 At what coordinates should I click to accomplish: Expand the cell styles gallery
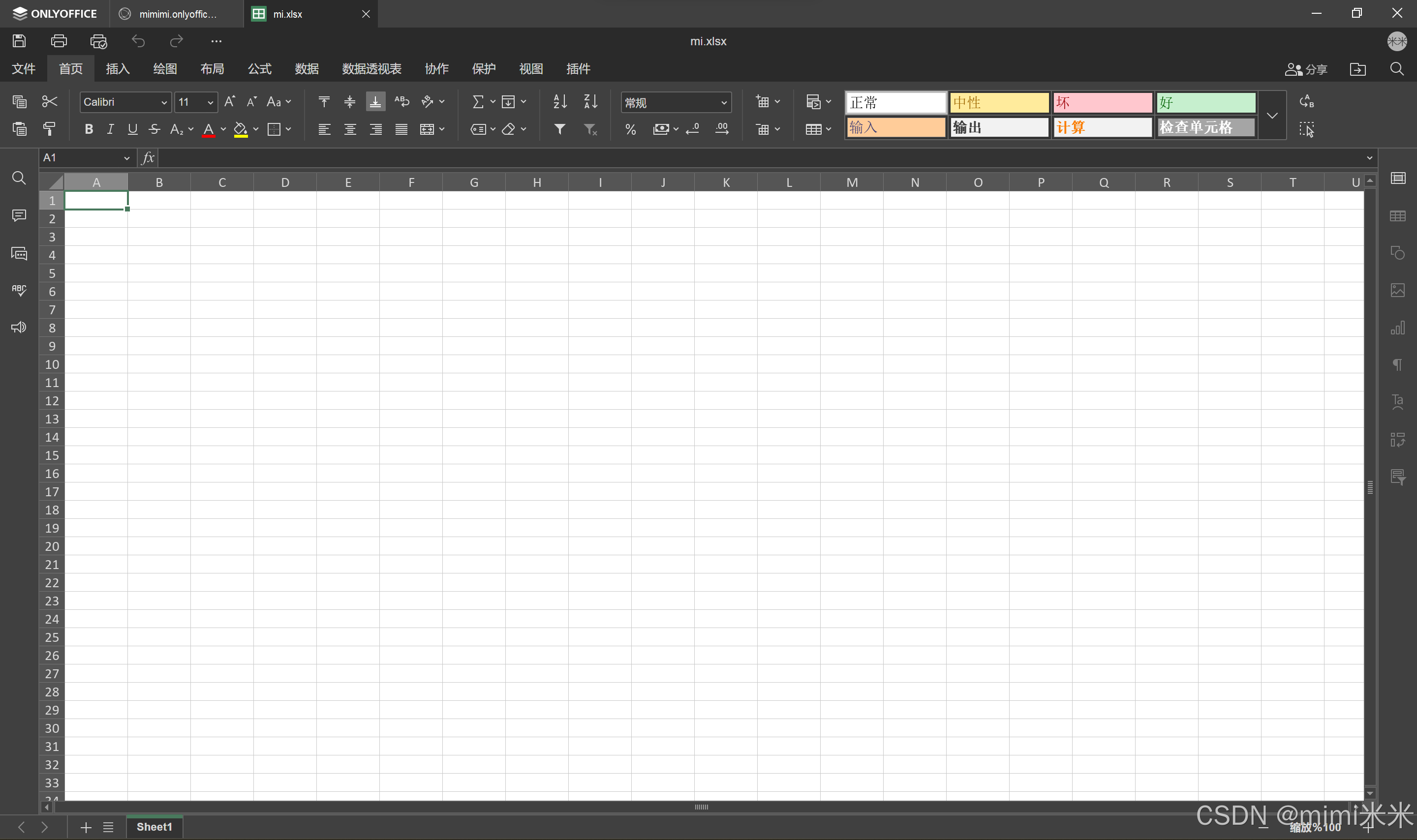click(x=1272, y=116)
